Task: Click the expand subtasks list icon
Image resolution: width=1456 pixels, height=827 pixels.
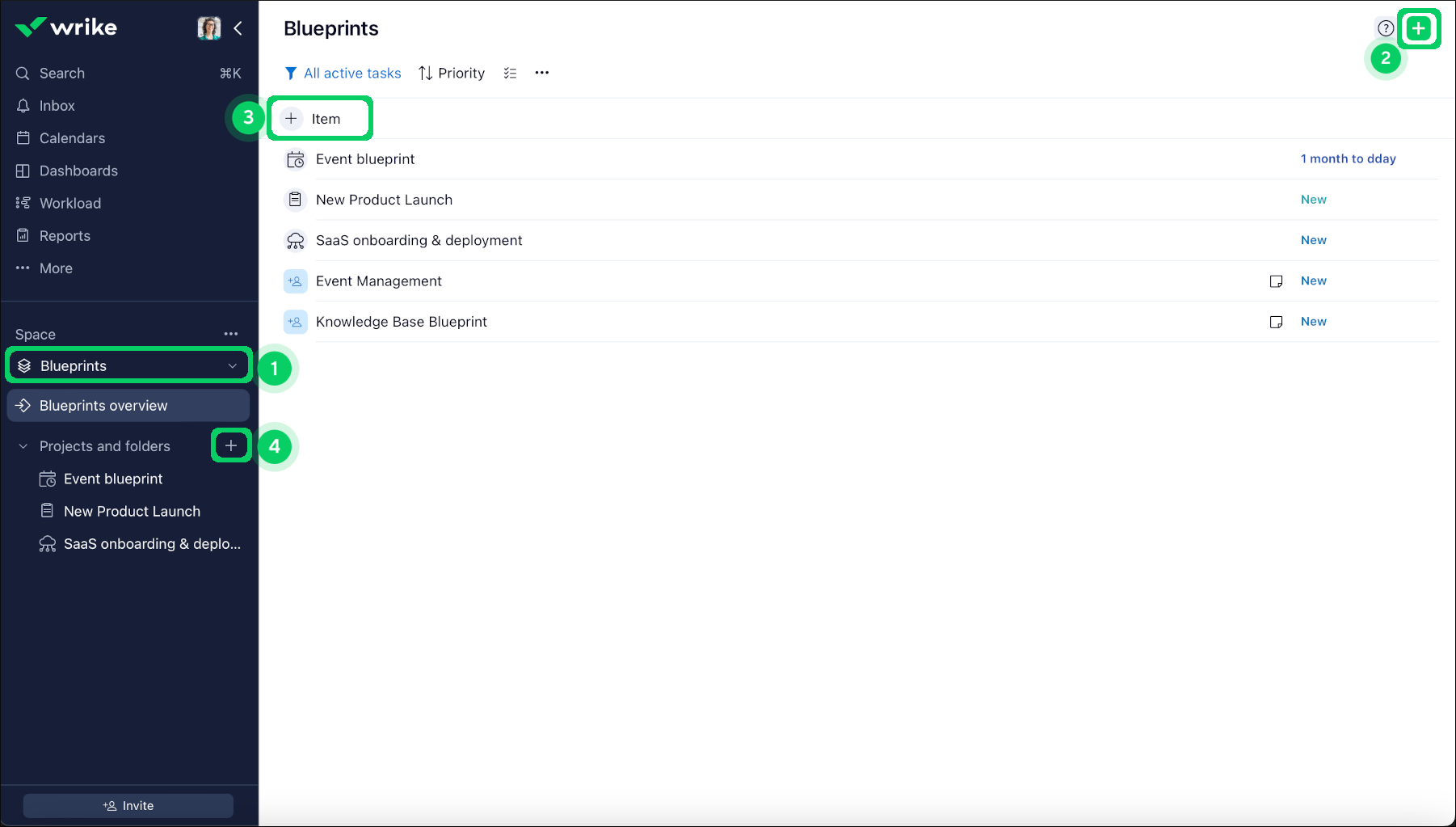Action: 510,74
